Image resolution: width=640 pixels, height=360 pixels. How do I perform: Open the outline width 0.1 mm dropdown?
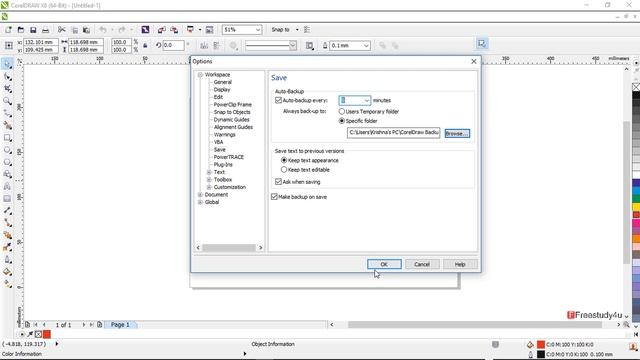tap(366, 46)
